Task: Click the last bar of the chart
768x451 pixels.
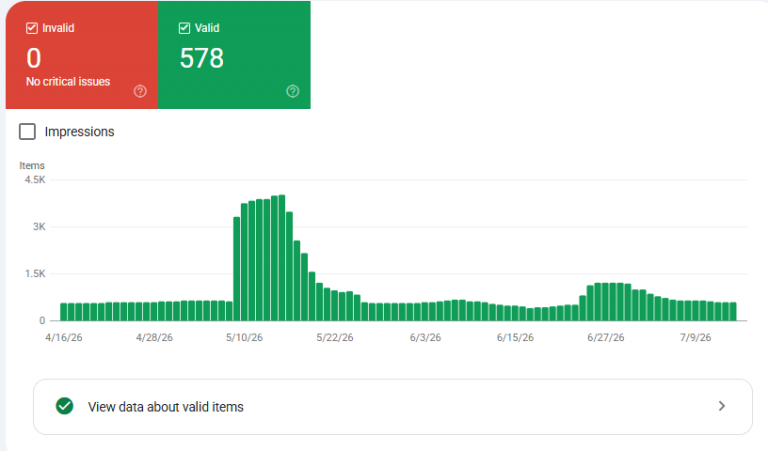Action: [733, 311]
